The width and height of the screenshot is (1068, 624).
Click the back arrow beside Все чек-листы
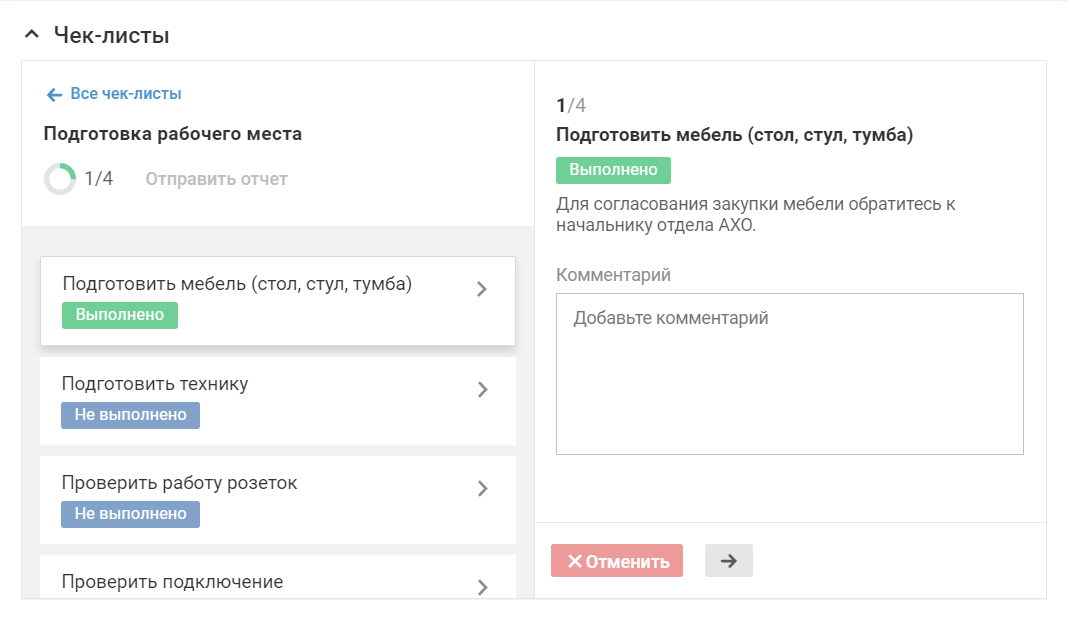(x=54, y=94)
